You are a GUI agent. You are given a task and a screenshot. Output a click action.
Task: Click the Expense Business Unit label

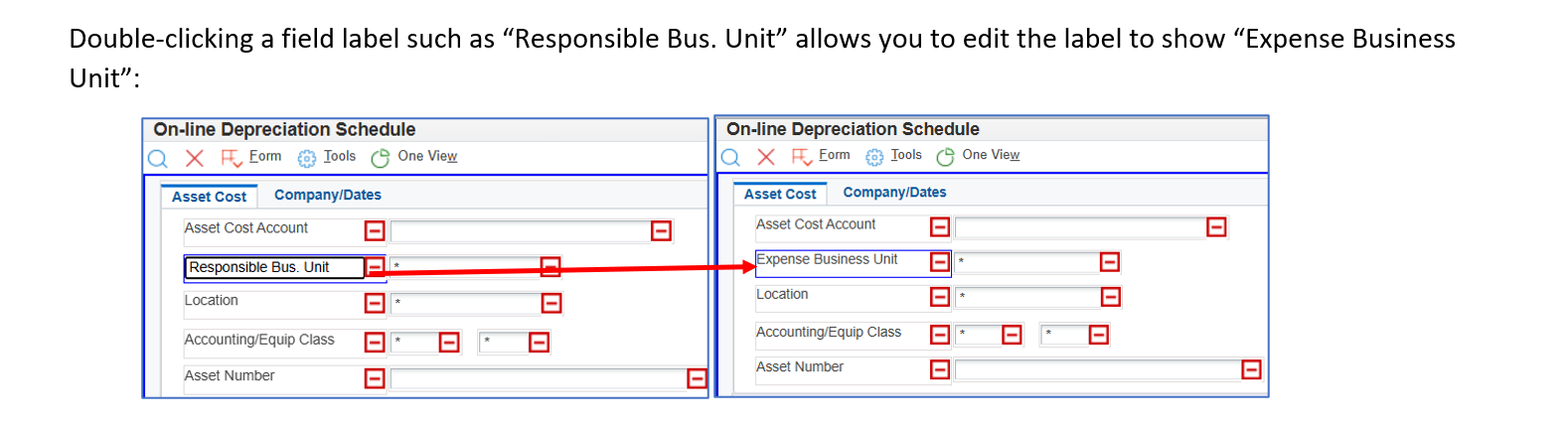pos(827,260)
